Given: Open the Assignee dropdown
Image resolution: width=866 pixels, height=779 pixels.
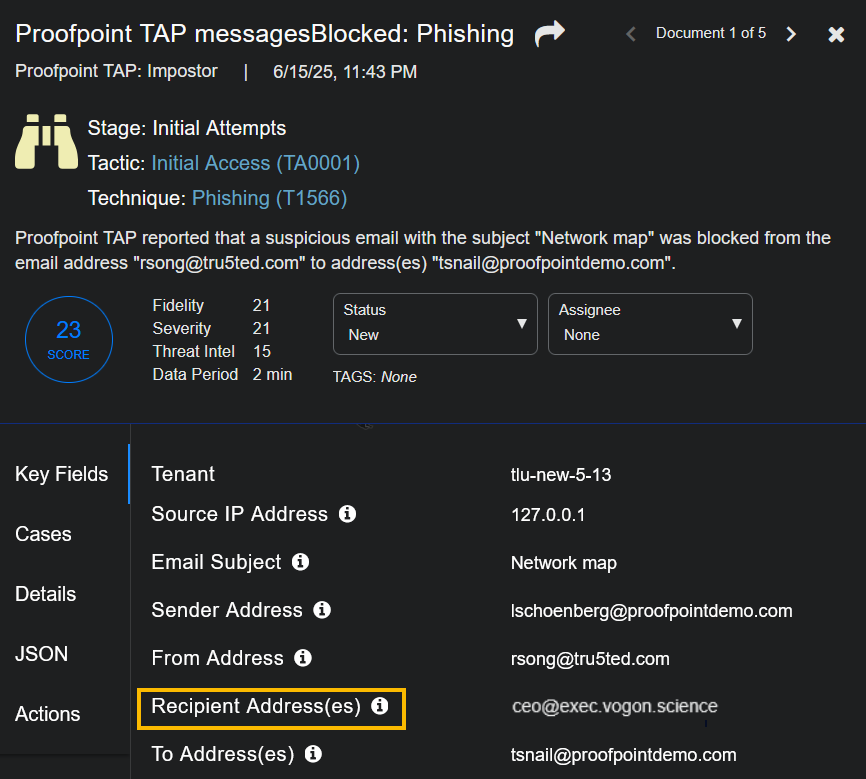Looking at the screenshot, I should click(x=650, y=323).
